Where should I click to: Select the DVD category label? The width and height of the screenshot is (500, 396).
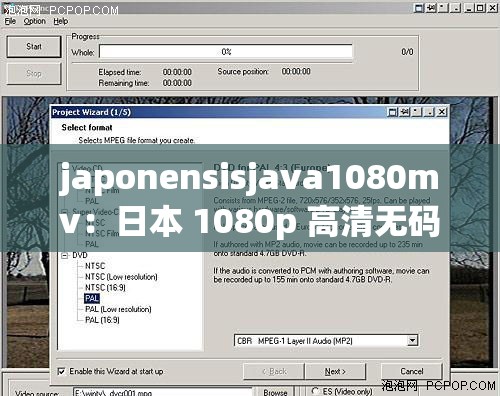pos(80,255)
